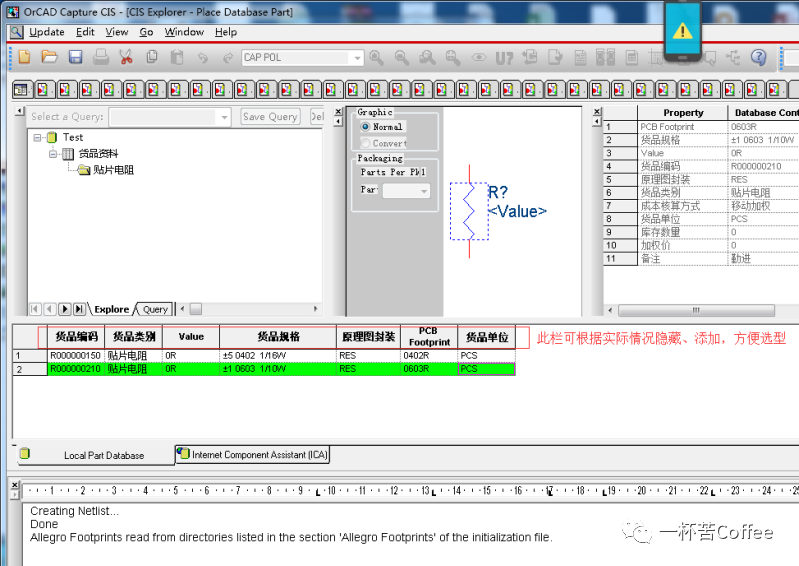Viewport: 799px width, 566px height.
Task: Click the Zoom In magnifier icon
Action: point(377,58)
